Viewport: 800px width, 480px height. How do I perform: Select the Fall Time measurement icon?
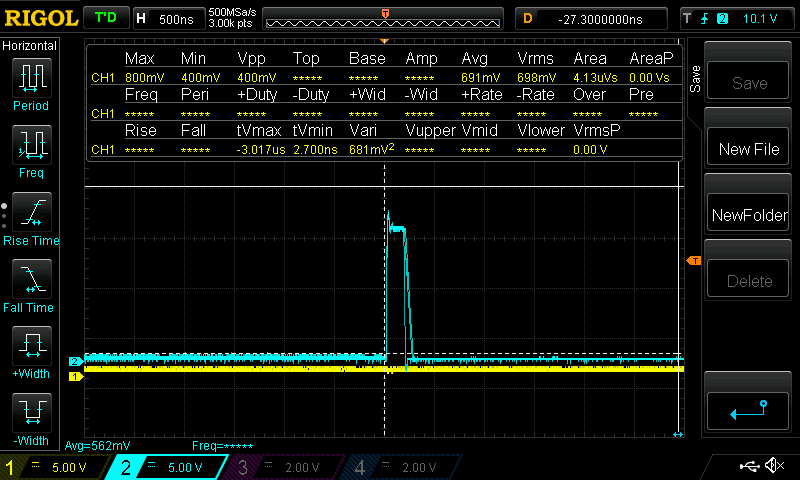[32, 279]
